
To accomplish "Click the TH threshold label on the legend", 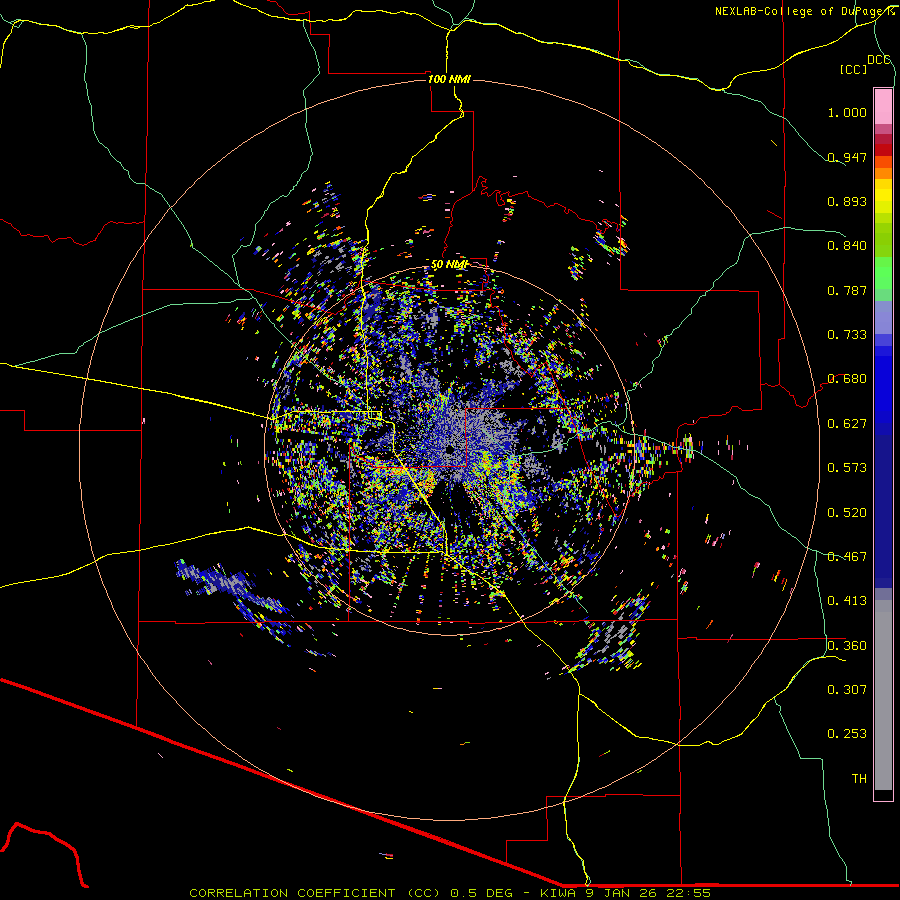I will click(x=859, y=779).
